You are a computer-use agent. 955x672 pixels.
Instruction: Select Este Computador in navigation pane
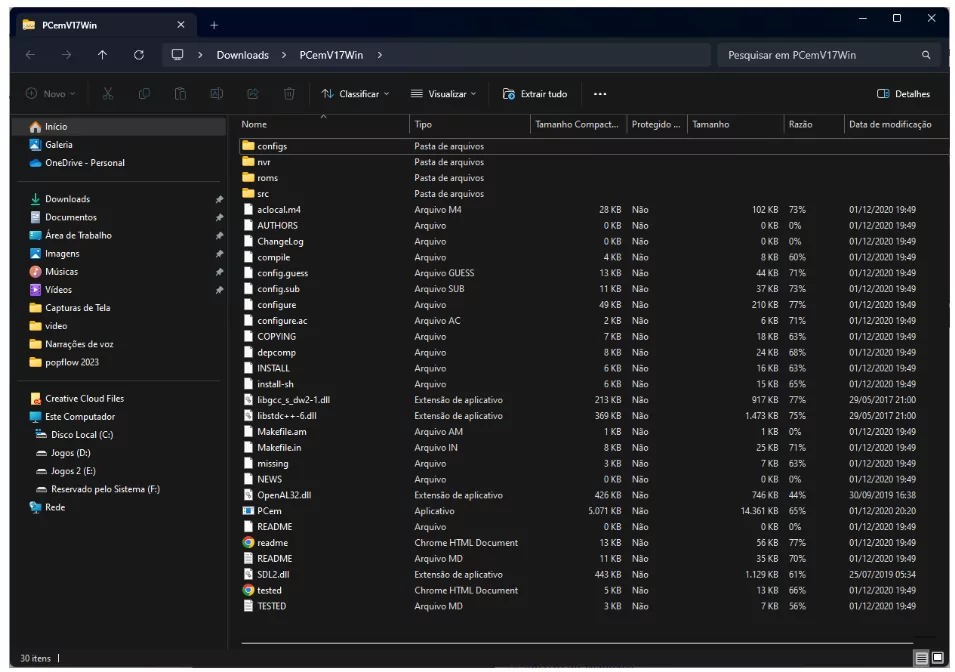pos(81,417)
